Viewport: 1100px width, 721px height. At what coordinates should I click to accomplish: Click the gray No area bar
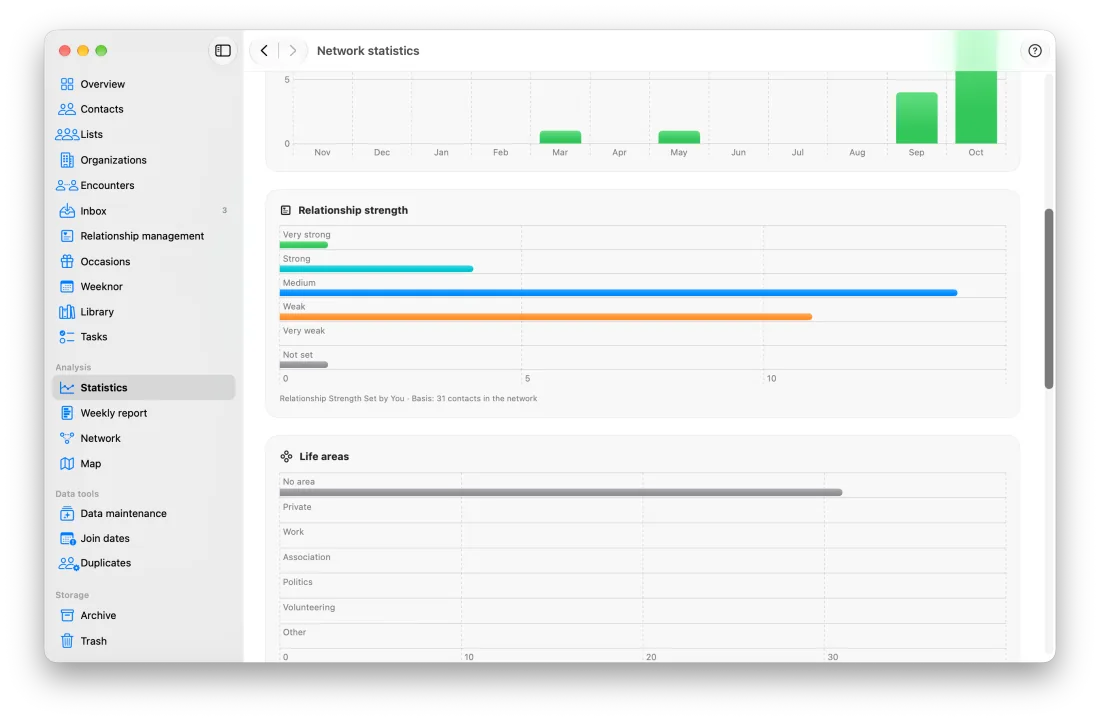[561, 493]
